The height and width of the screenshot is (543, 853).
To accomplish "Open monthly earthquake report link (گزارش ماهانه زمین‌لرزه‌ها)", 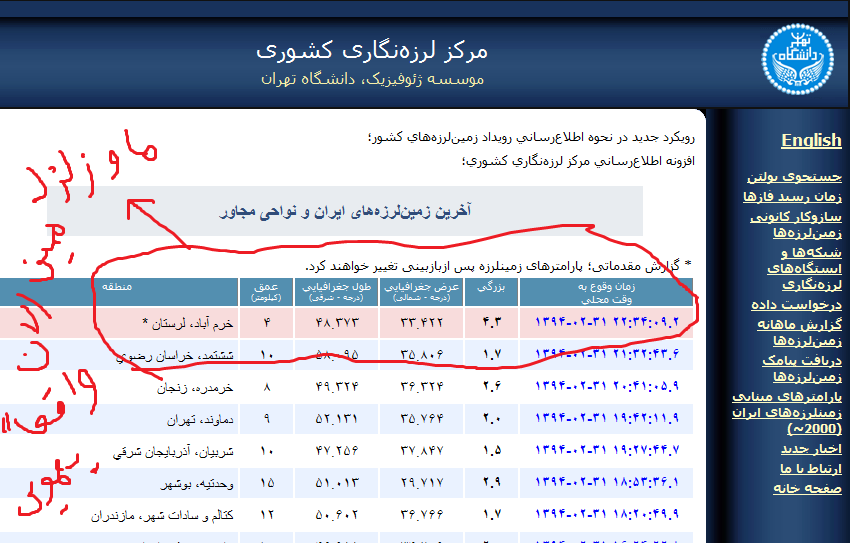I will tap(800, 332).
